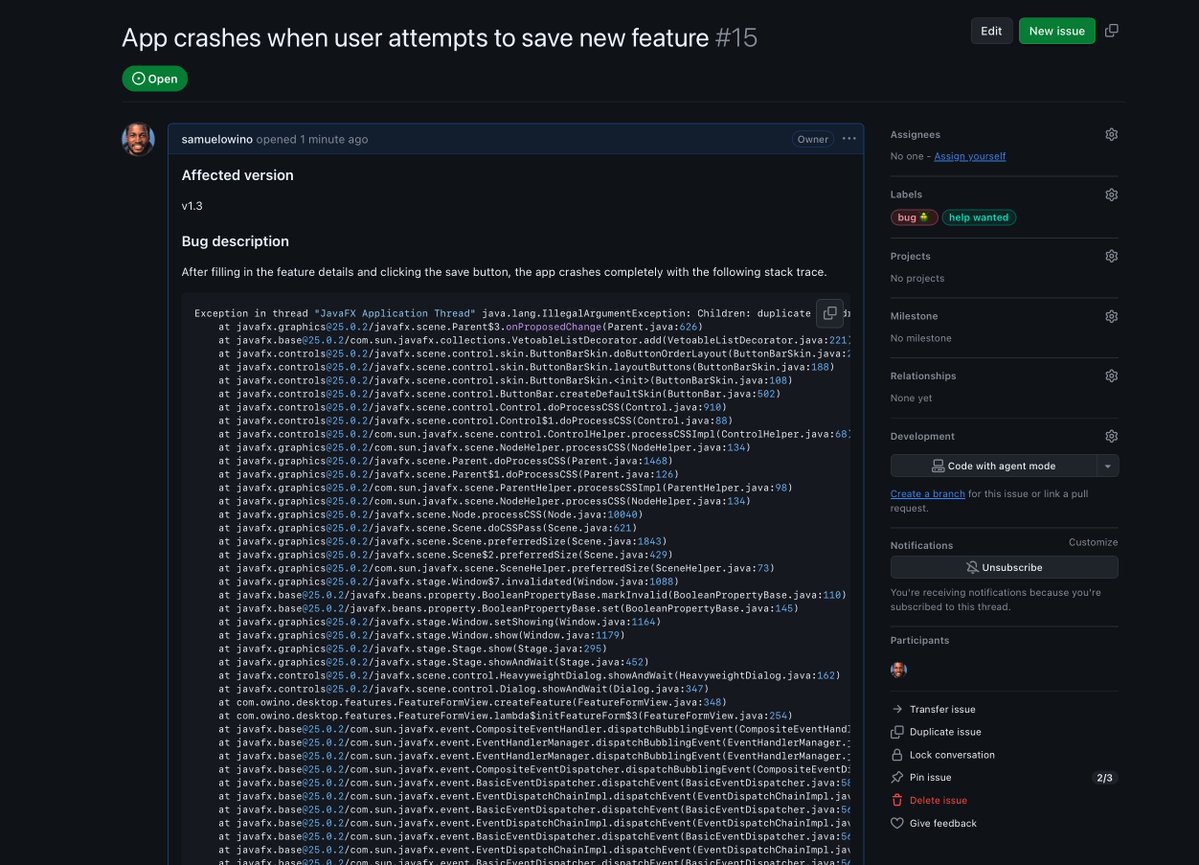
Task: Copy the stack trace code block
Action: 830,313
